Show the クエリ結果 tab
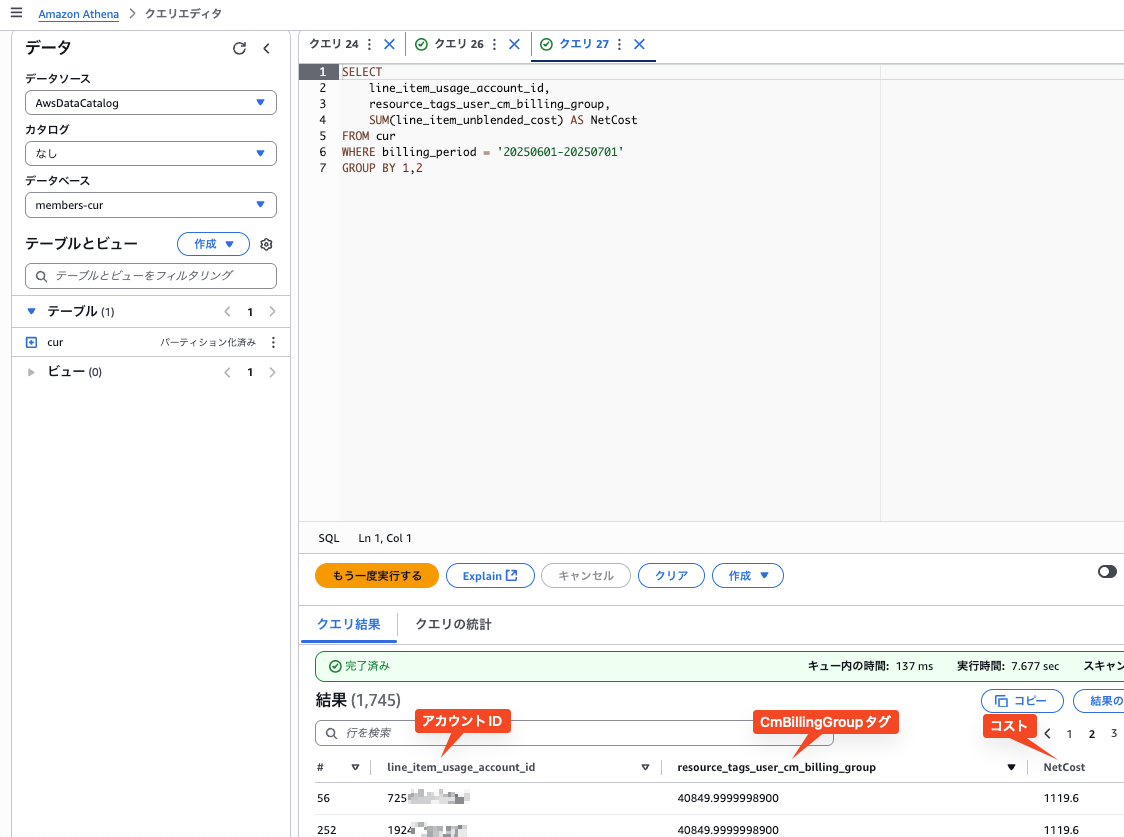1124x837 pixels. click(x=348, y=624)
